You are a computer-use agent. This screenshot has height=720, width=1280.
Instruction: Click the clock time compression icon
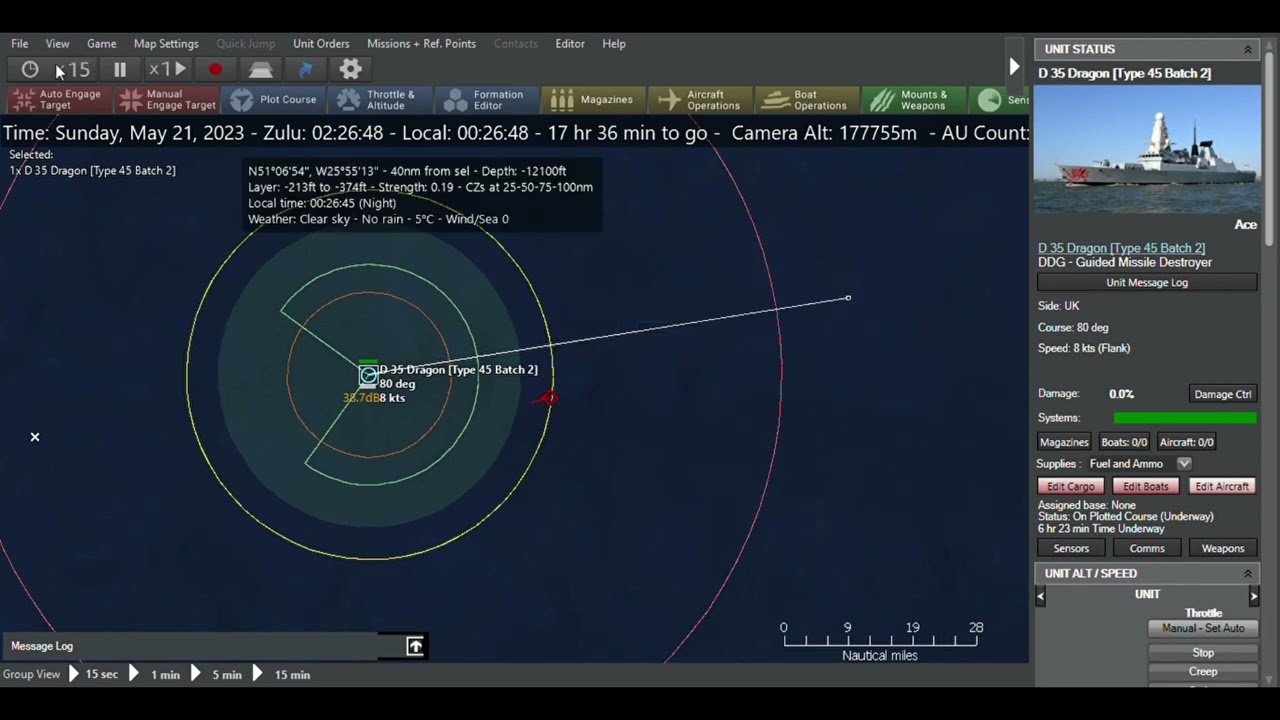pyautogui.click(x=30, y=69)
